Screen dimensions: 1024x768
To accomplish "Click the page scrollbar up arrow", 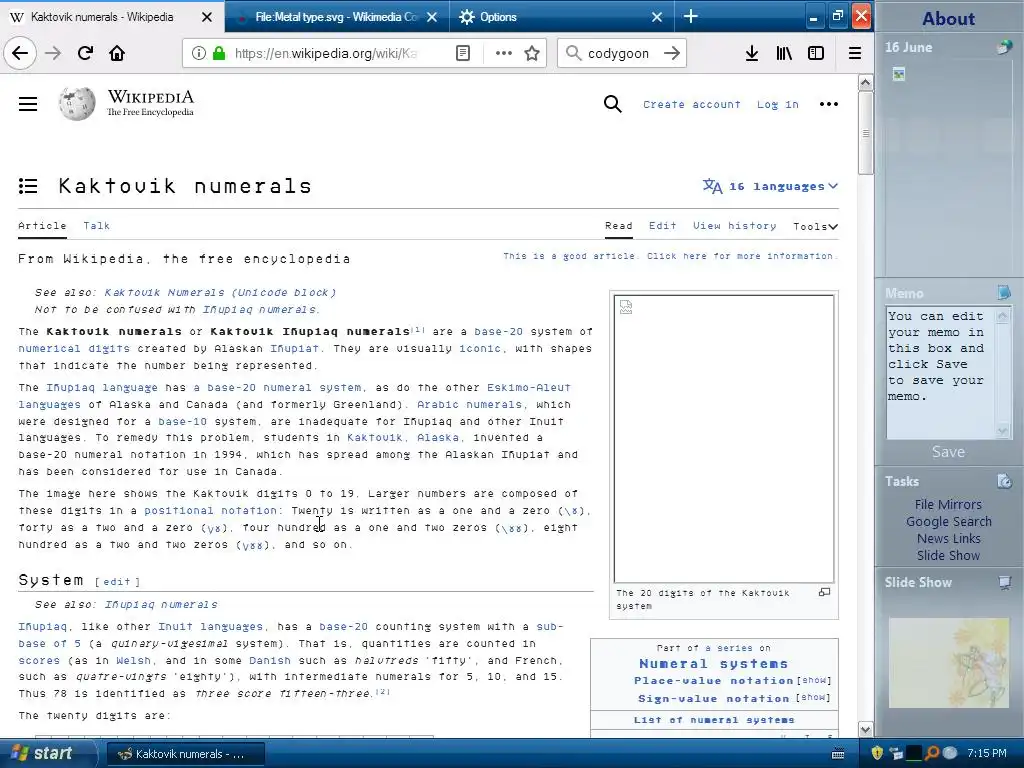I will [865, 83].
